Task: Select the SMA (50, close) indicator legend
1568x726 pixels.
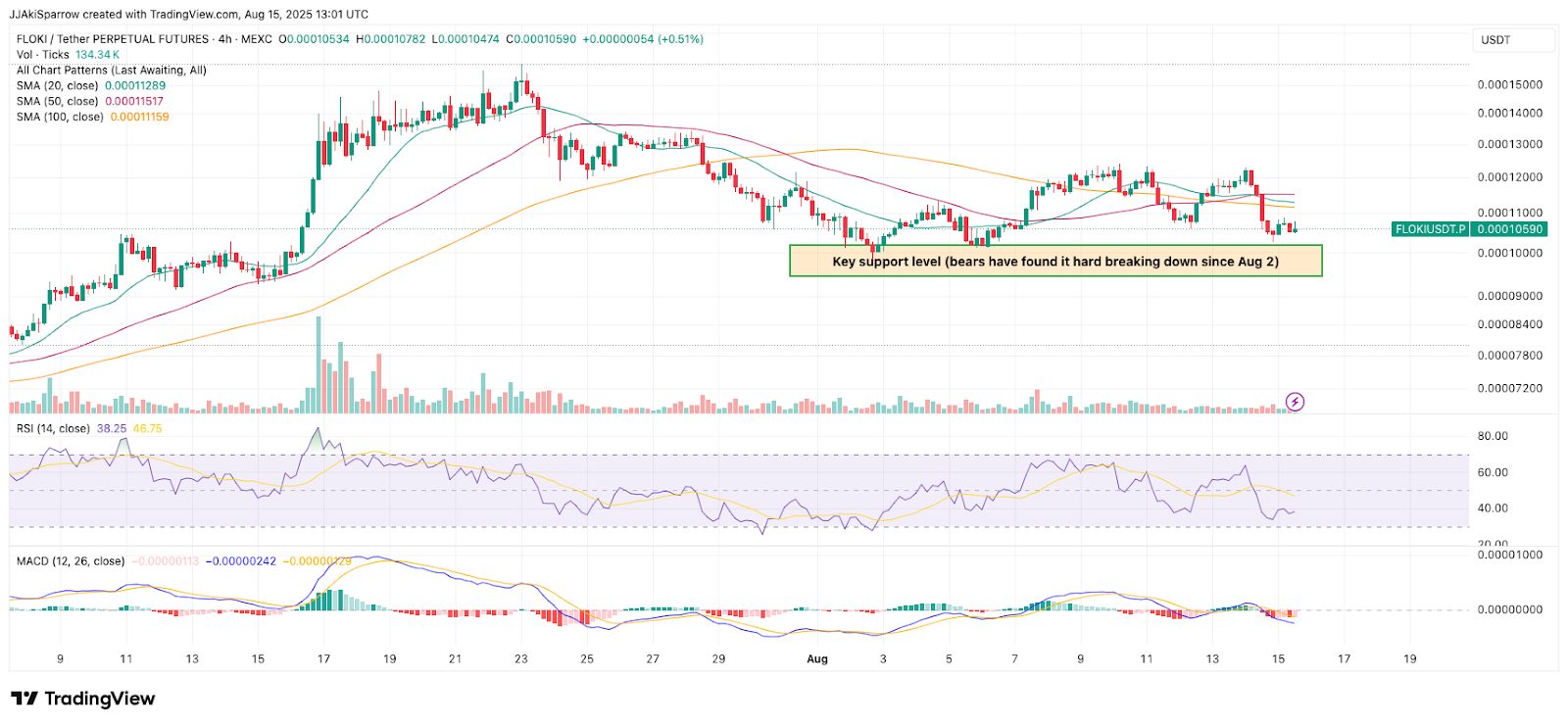Action: point(57,102)
